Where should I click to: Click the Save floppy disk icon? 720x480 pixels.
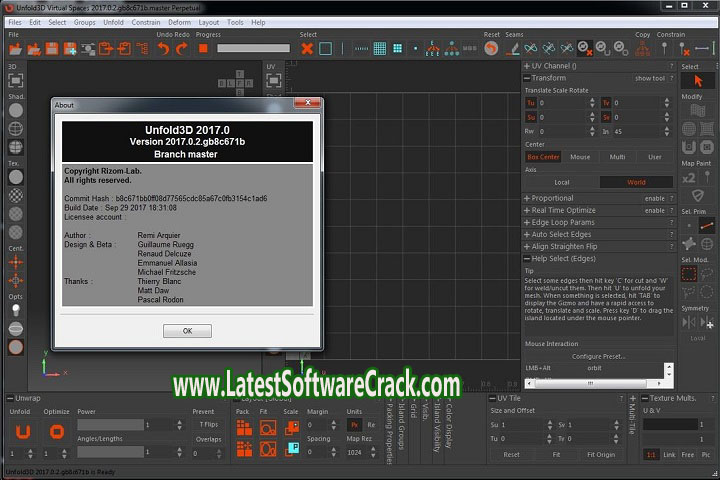tap(52, 49)
